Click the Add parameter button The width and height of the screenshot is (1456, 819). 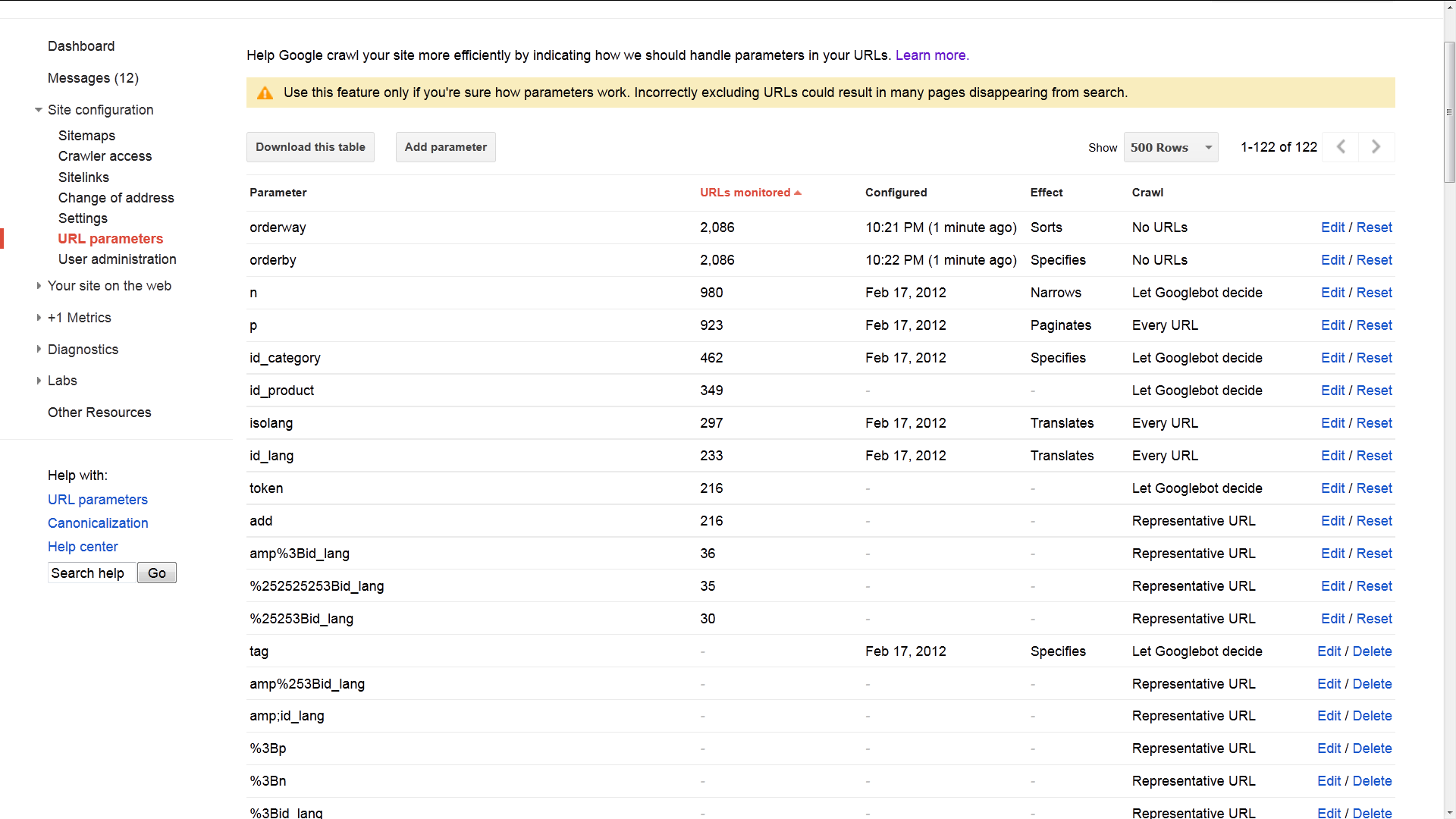(x=446, y=147)
